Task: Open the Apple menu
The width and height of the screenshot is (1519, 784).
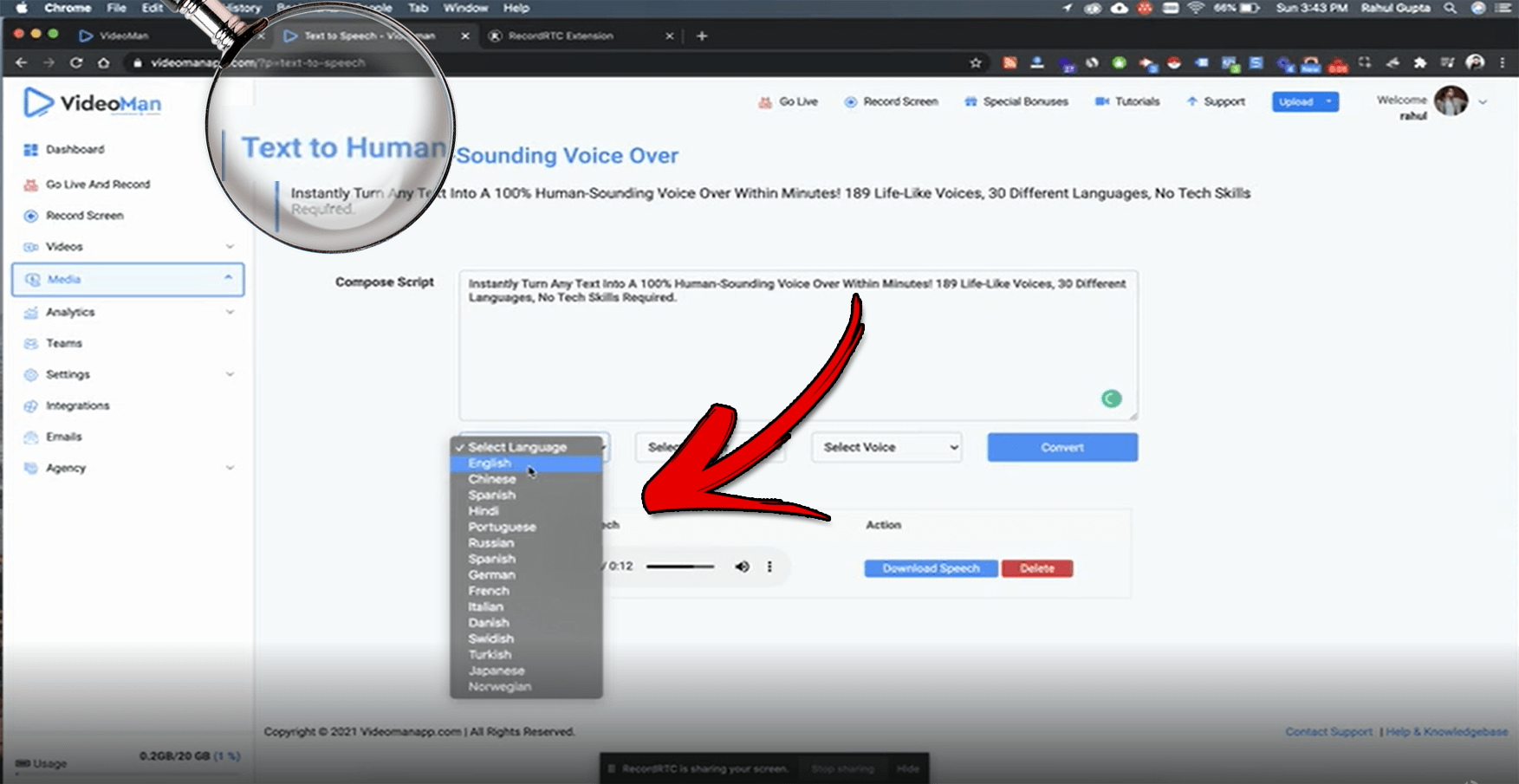Action: point(22,8)
